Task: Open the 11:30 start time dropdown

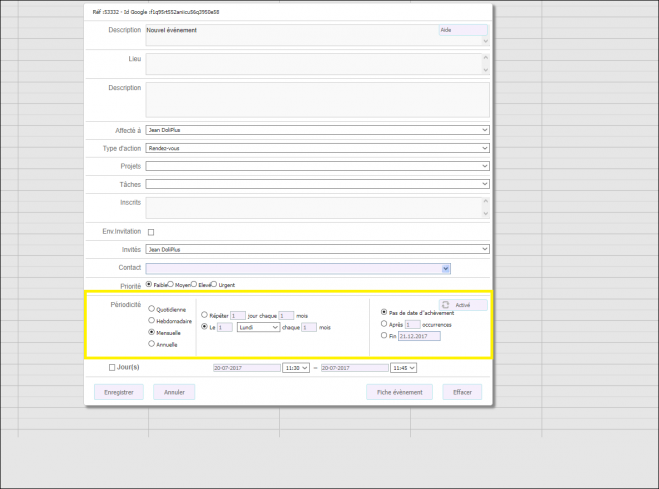Action: pyautogui.click(x=296, y=368)
